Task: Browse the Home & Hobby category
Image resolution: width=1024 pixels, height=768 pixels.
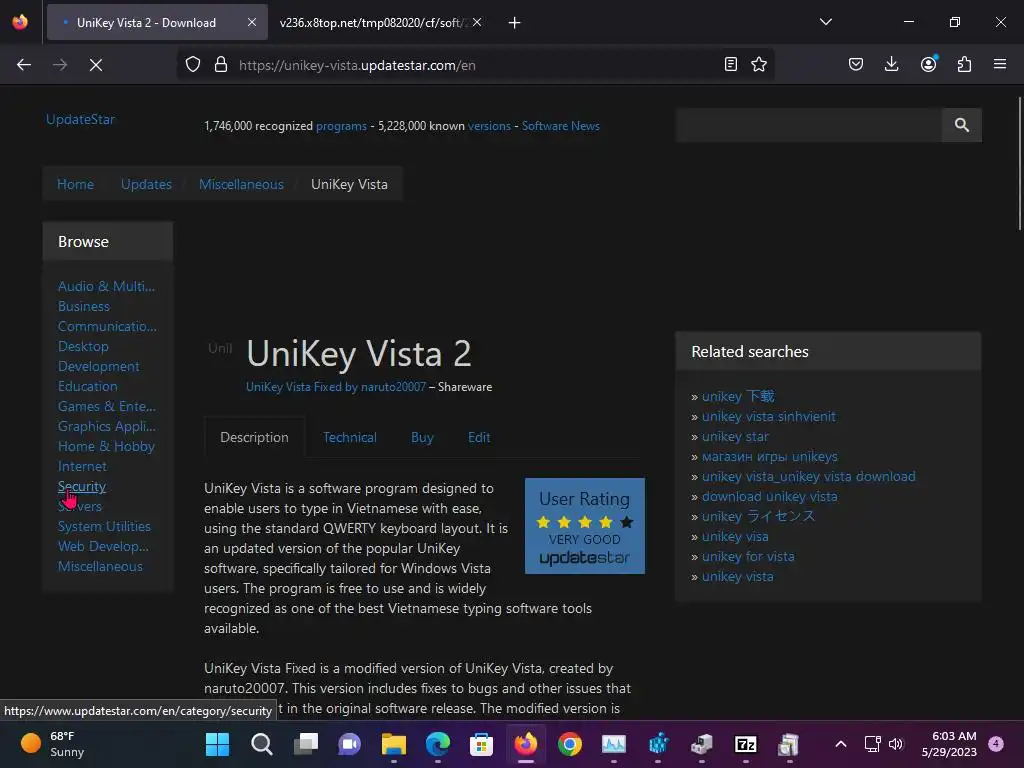Action: tap(106, 446)
